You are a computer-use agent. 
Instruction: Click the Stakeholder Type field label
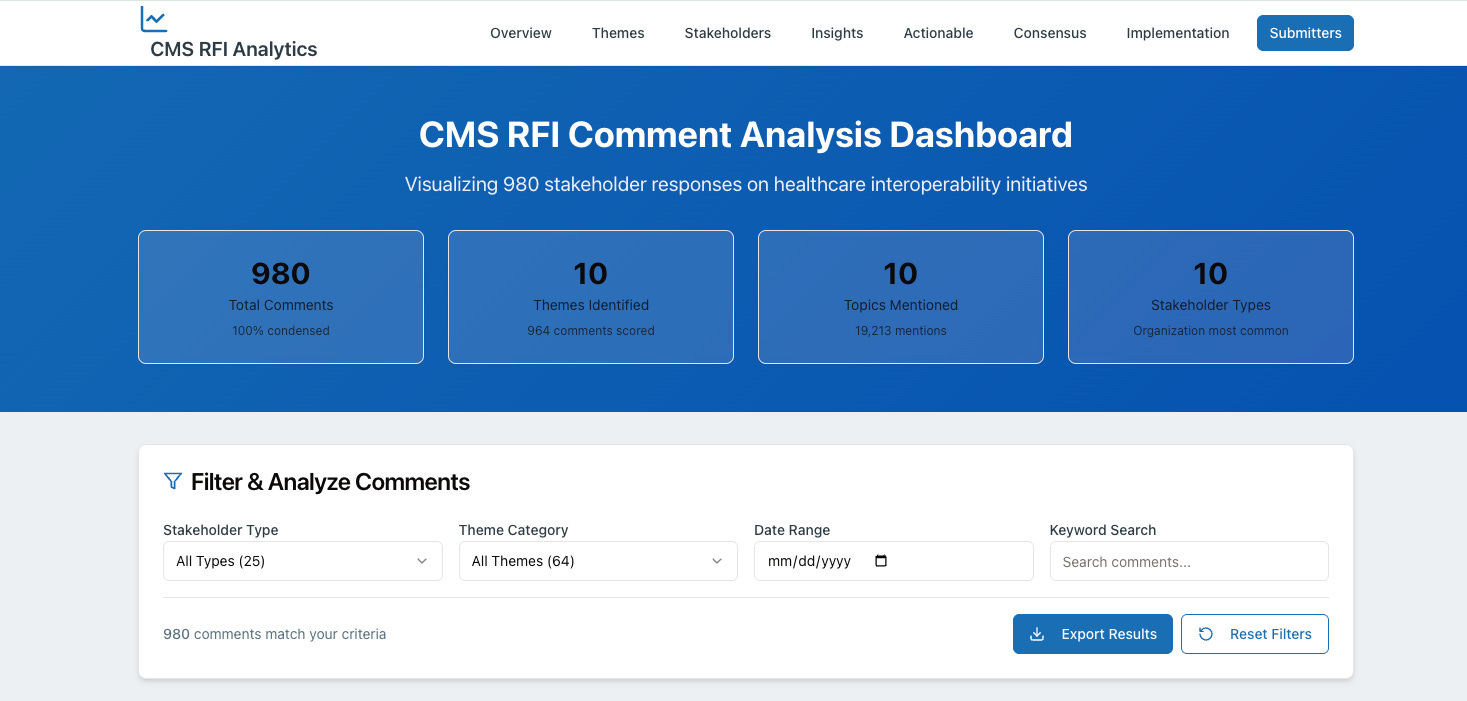click(x=221, y=530)
